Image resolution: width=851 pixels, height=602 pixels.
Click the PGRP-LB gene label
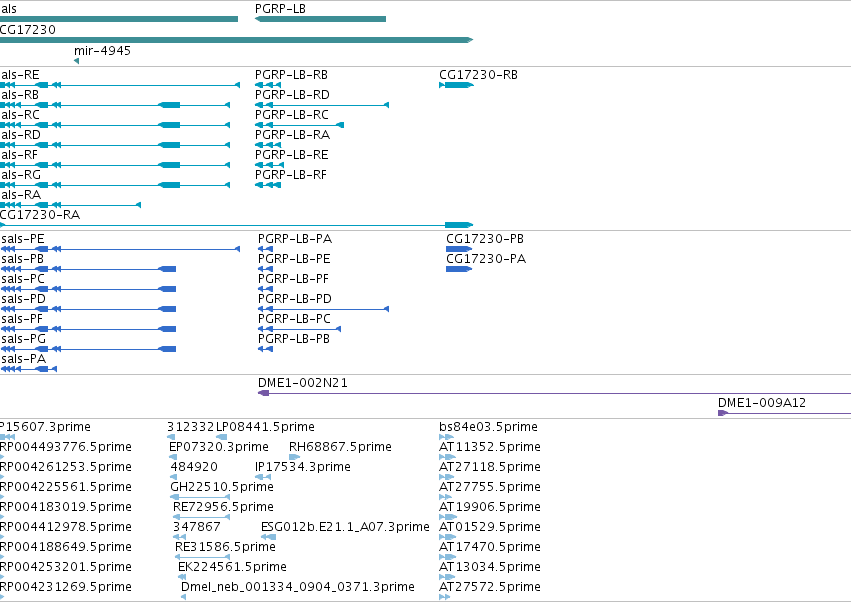pos(280,9)
